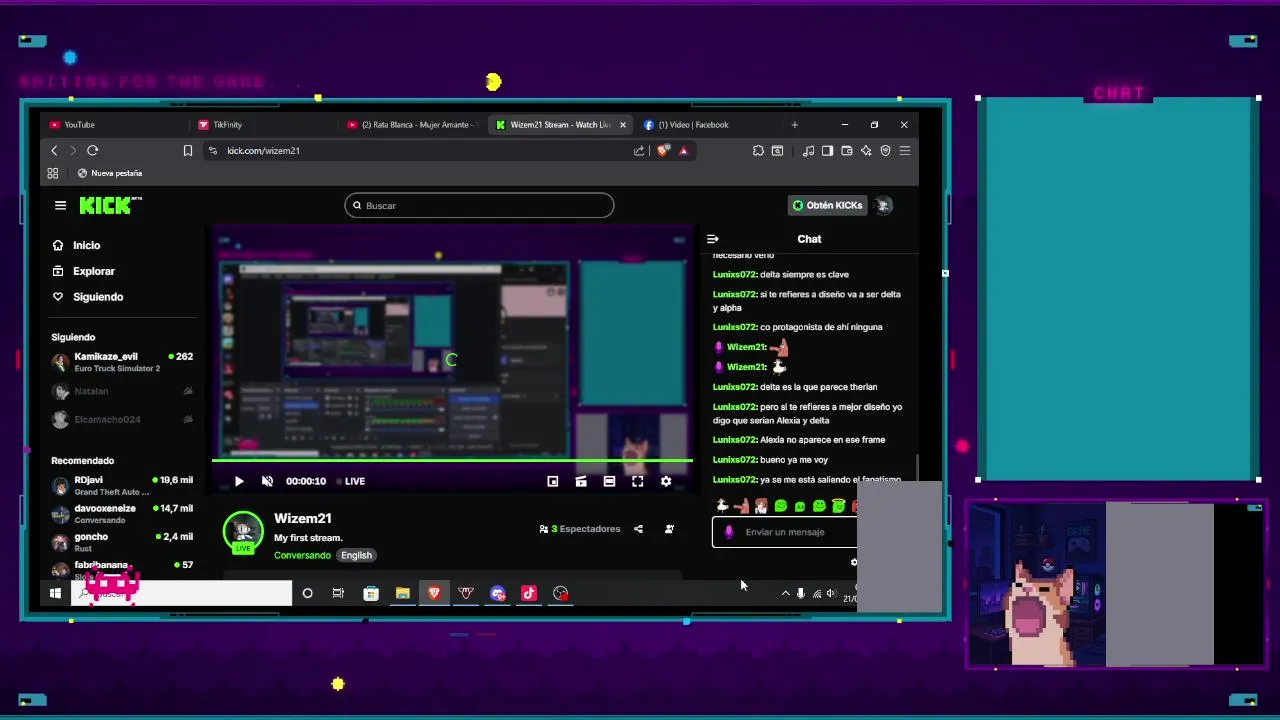The image size is (1280, 720).
Task: Collapse the chat panel arrow icon
Action: tap(712, 239)
